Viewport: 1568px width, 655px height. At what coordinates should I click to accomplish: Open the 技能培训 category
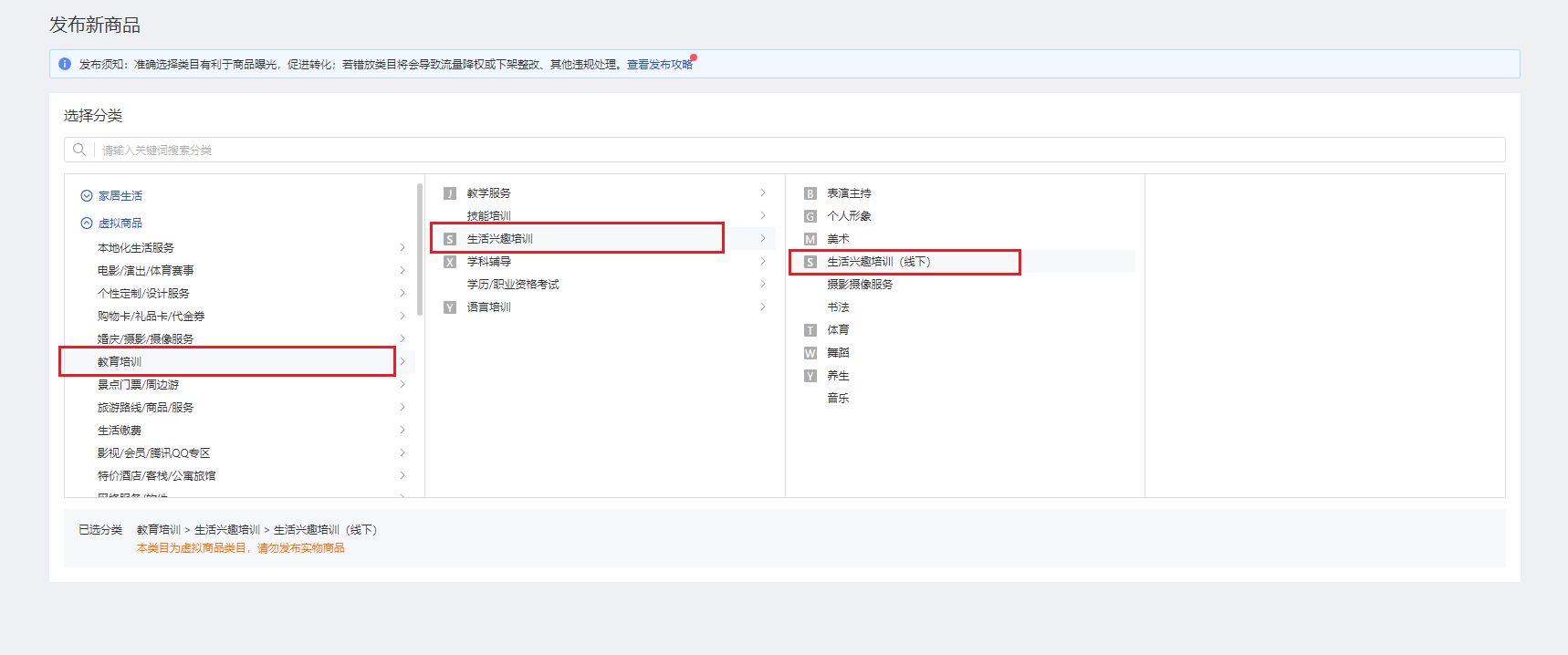(x=489, y=216)
